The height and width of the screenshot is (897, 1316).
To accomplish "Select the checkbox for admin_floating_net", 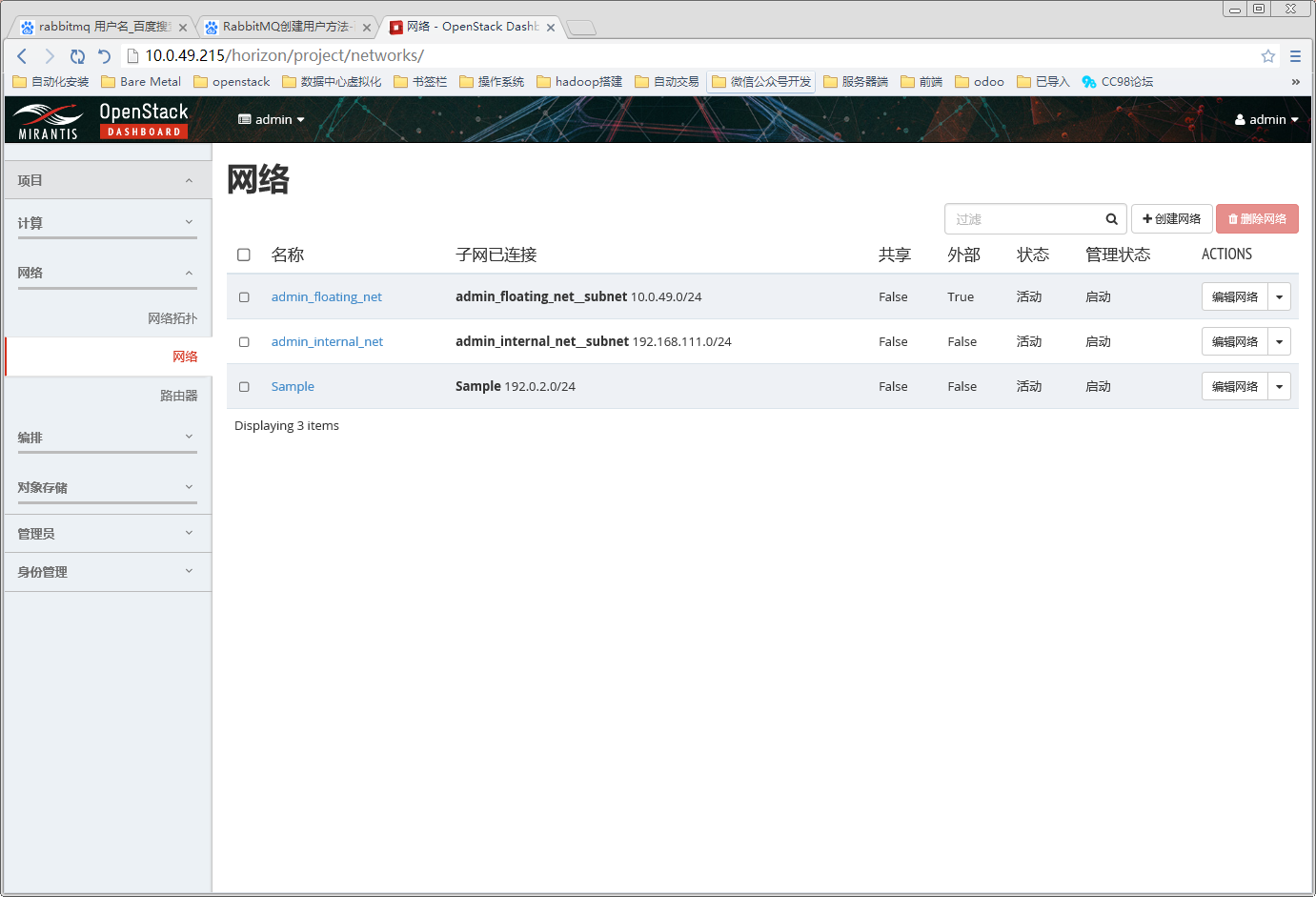I will [244, 296].
